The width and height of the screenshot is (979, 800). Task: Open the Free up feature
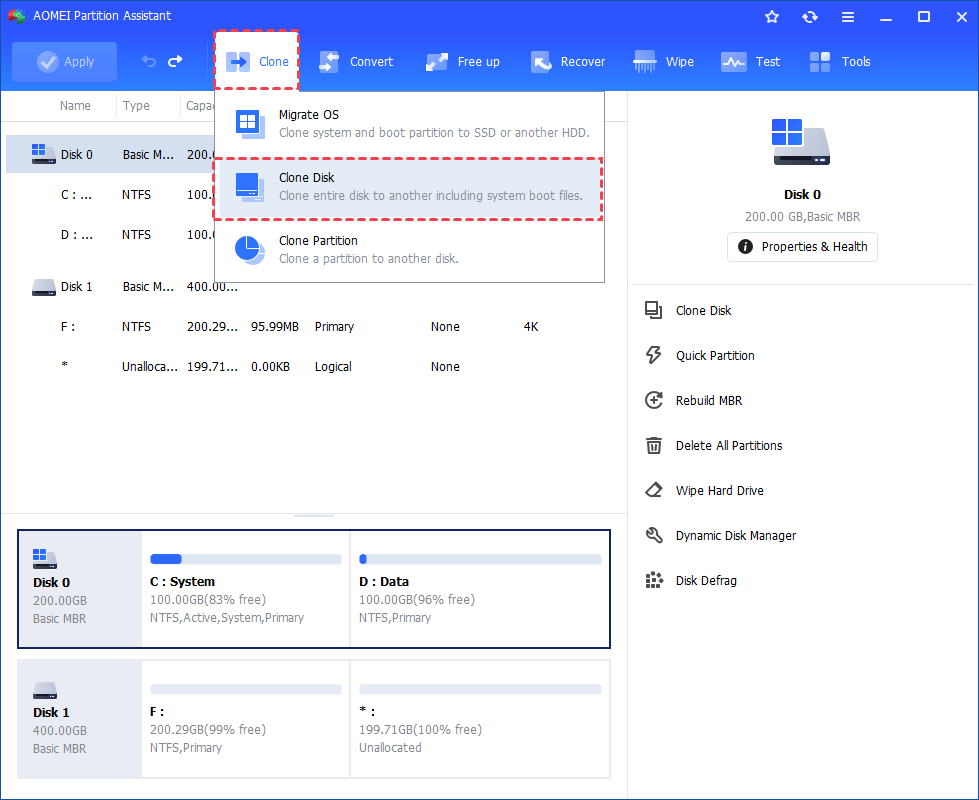tap(462, 61)
